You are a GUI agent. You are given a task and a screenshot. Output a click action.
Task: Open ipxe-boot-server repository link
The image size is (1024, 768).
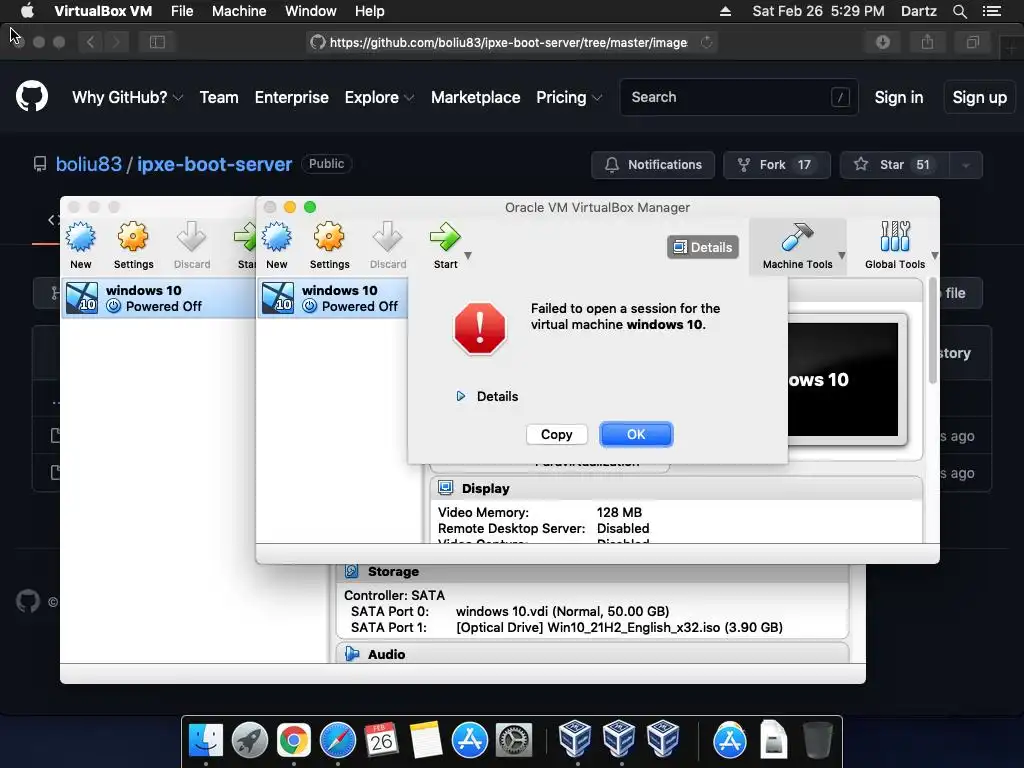click(x=214, y=164)
